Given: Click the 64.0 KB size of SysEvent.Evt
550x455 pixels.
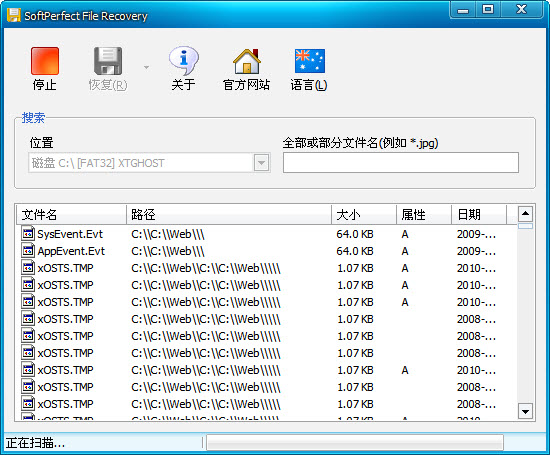Looking at the screenshot, I should coord(355,234).
